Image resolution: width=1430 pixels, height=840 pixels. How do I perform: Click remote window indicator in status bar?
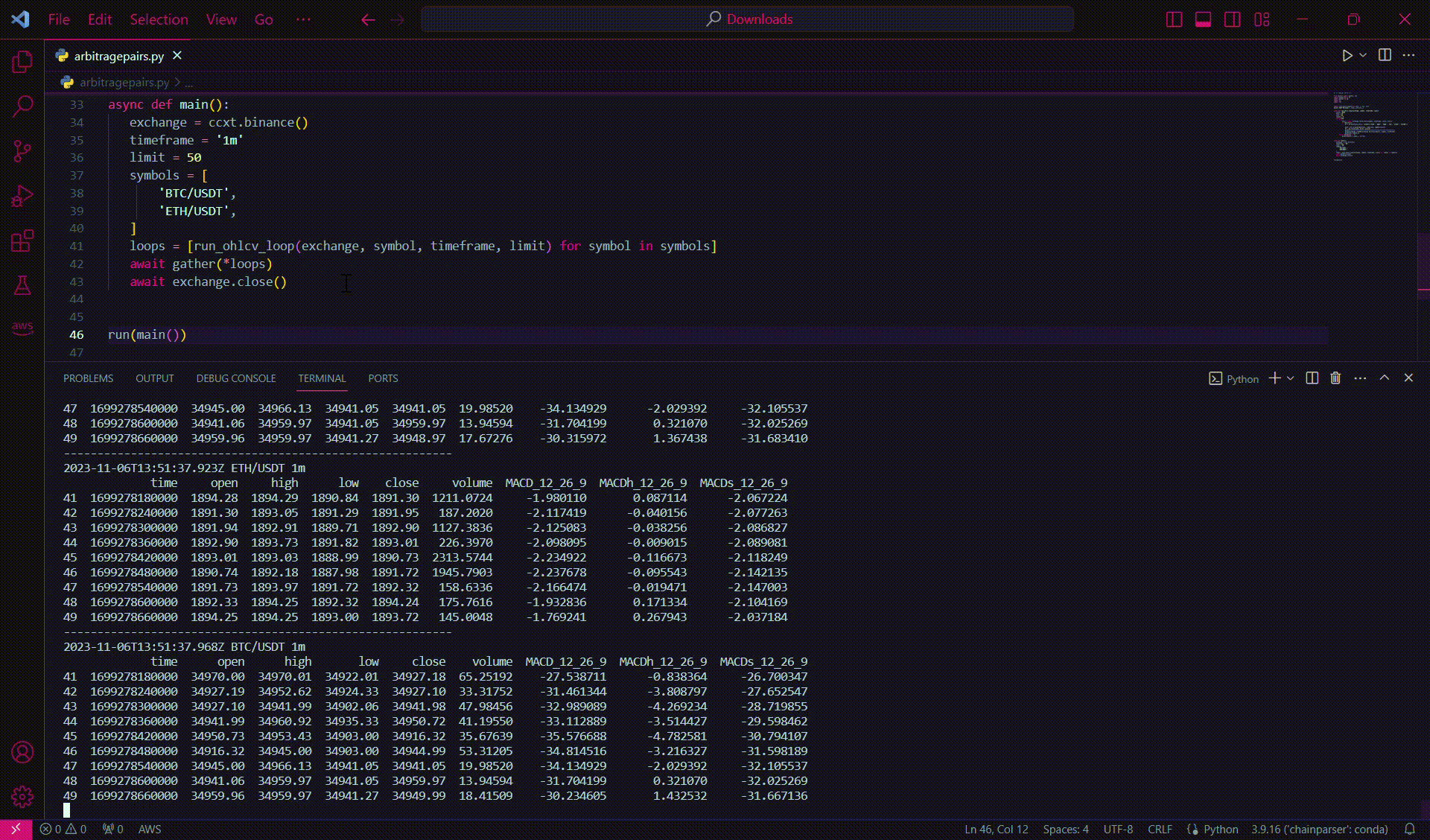16,829
